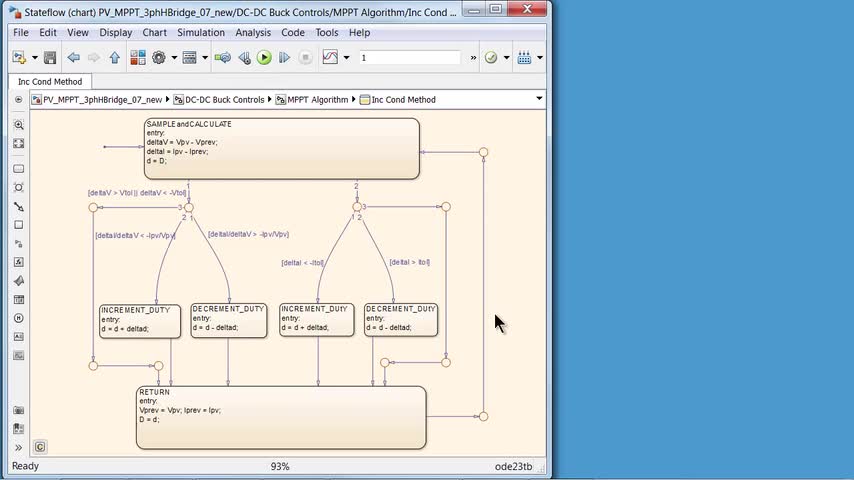The width and height of the screenshot is (854, 480).
Task: Click the ode23tb solver status text
Action: pos(514,466)
